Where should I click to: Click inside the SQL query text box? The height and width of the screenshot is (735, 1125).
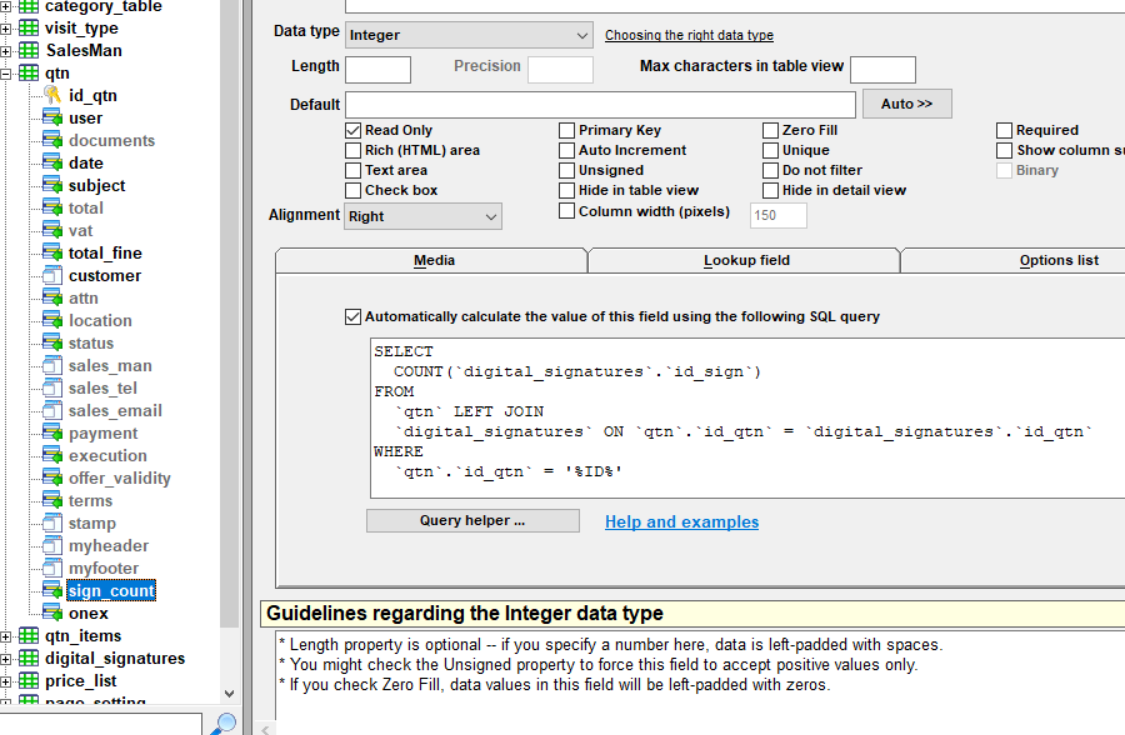(x=748, y=418)
